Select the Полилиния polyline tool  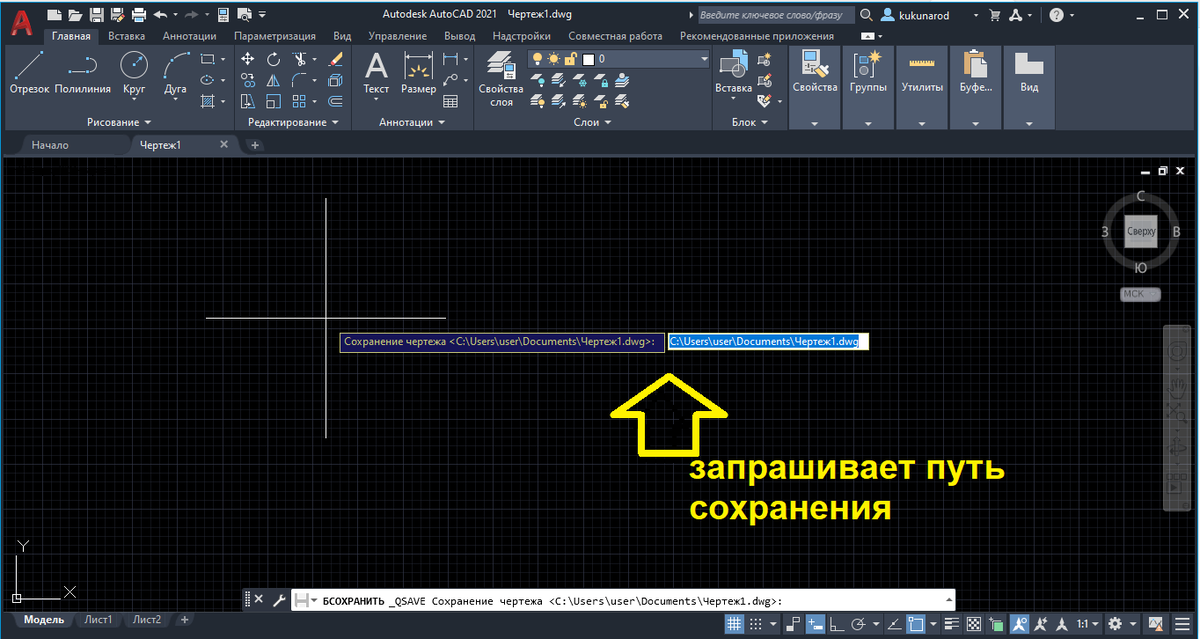(x=83, y=72)
